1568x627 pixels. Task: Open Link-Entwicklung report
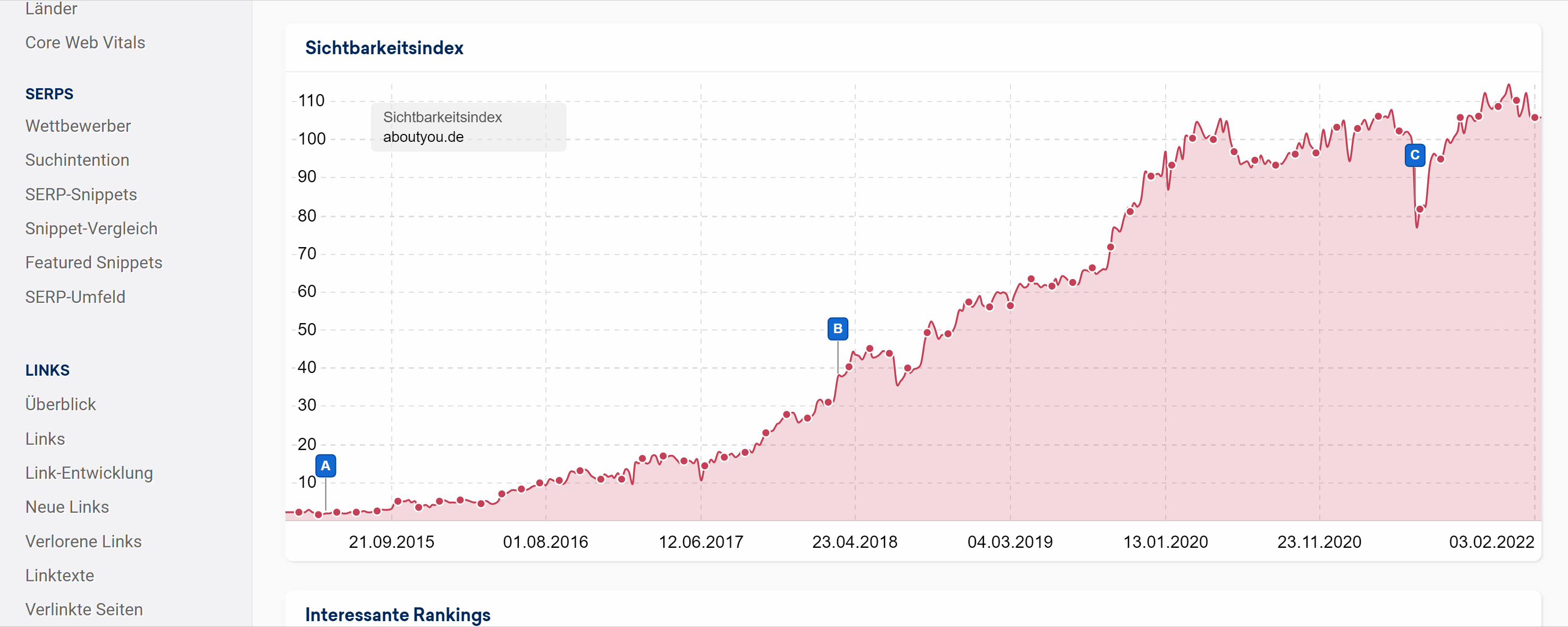tap(89, 473)
